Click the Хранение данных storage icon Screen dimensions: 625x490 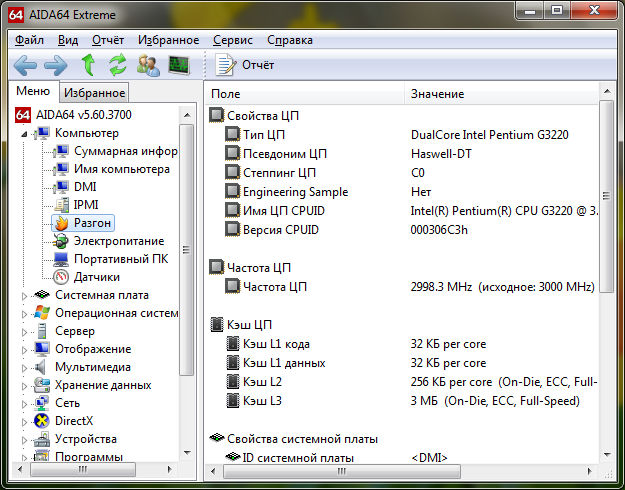pos(42,385)
